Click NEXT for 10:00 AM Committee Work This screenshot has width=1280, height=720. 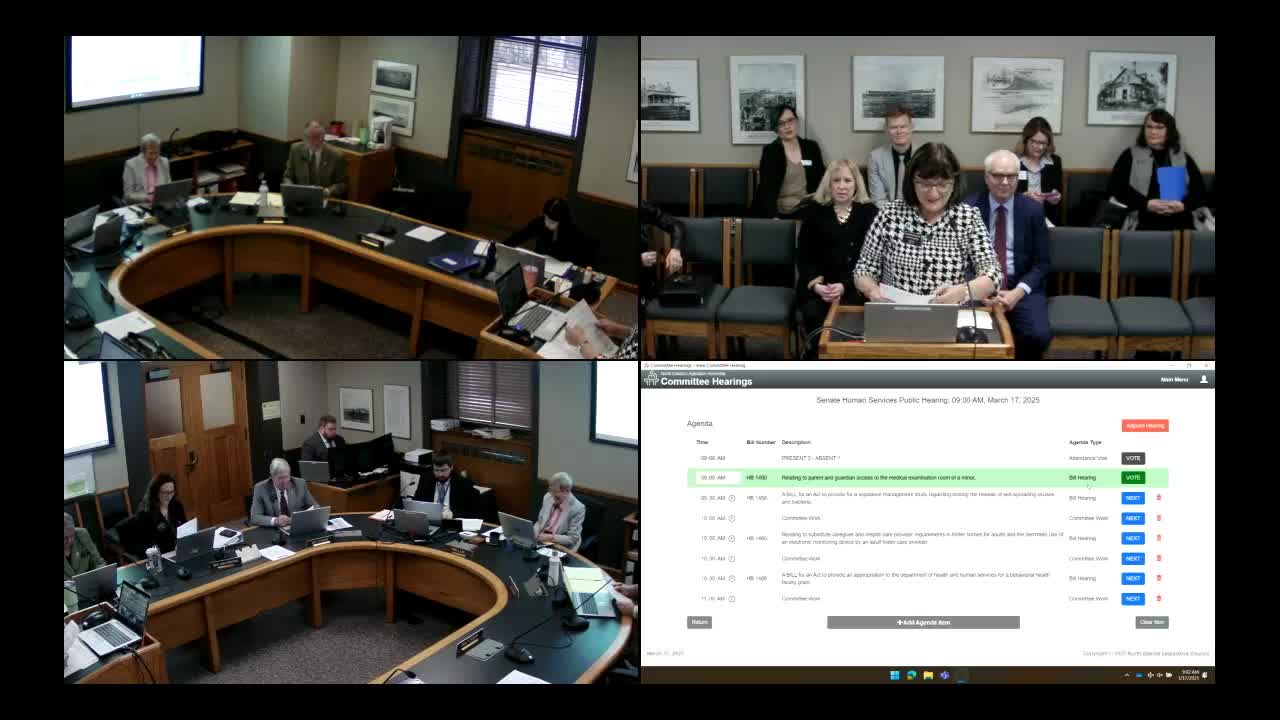click(x=1133, y=518)
